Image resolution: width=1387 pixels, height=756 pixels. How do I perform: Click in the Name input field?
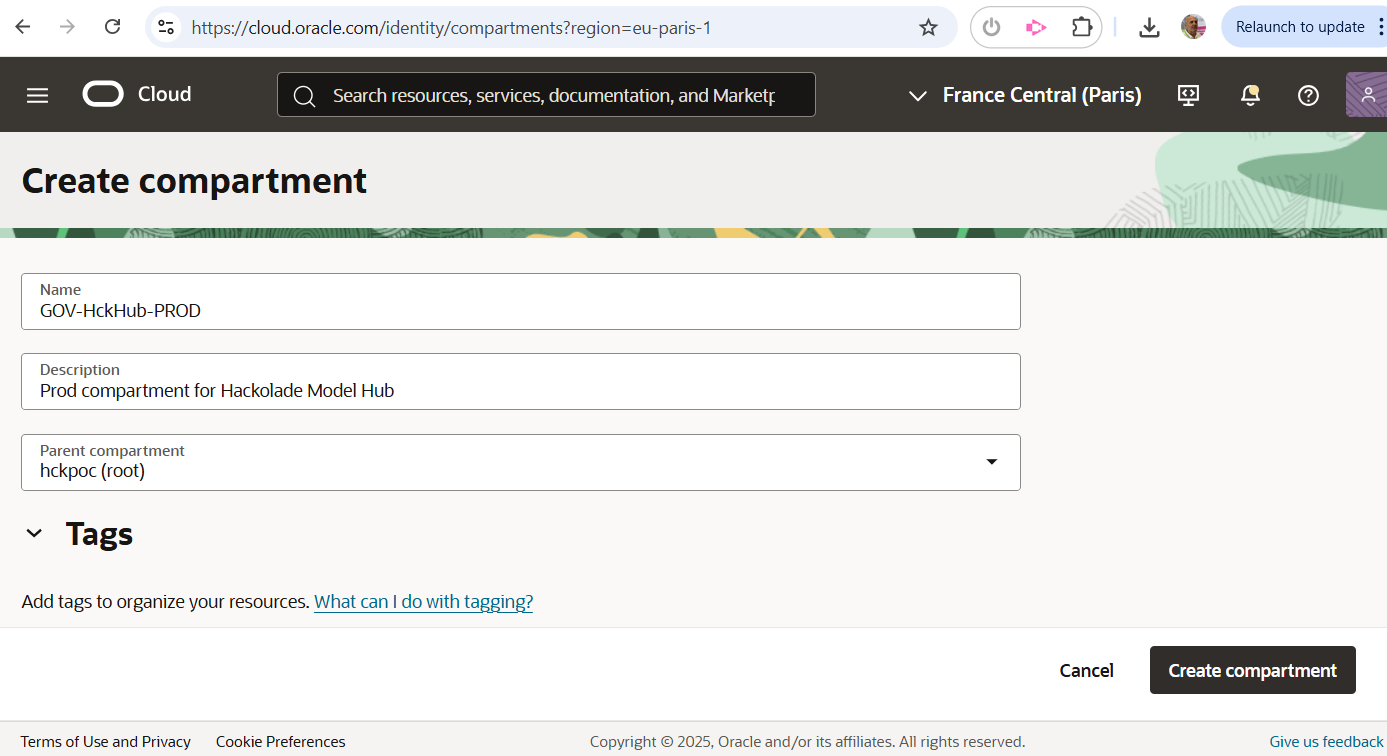(520, 310)
